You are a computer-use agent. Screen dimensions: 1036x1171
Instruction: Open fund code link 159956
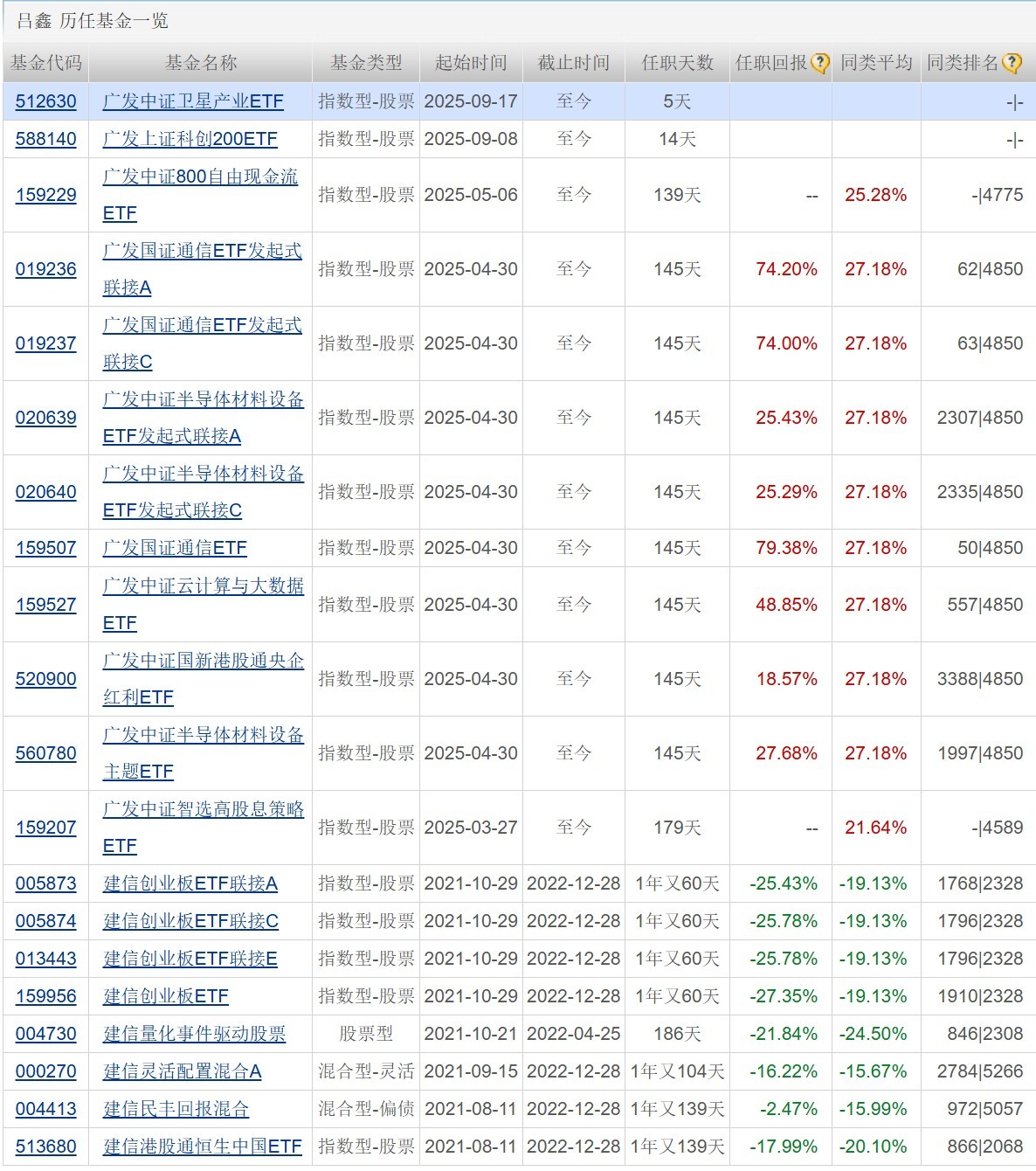(x=46, y=996)
